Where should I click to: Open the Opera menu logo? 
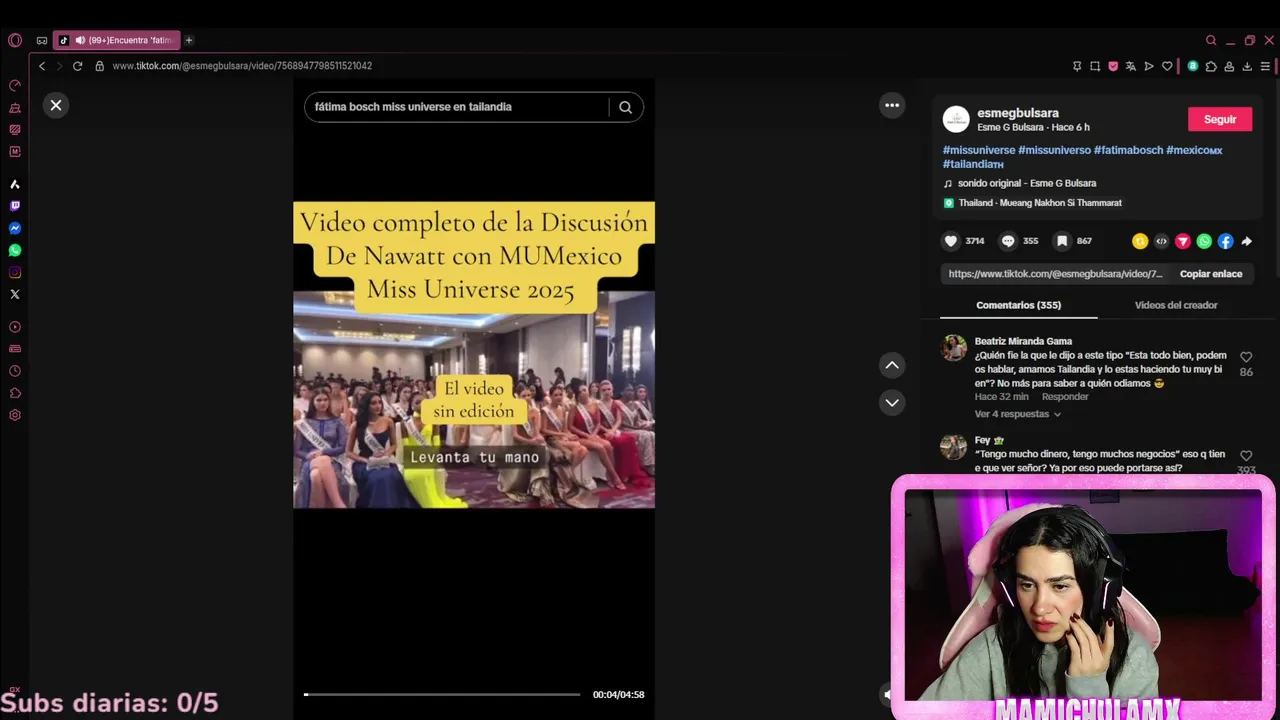pos(14,40)
